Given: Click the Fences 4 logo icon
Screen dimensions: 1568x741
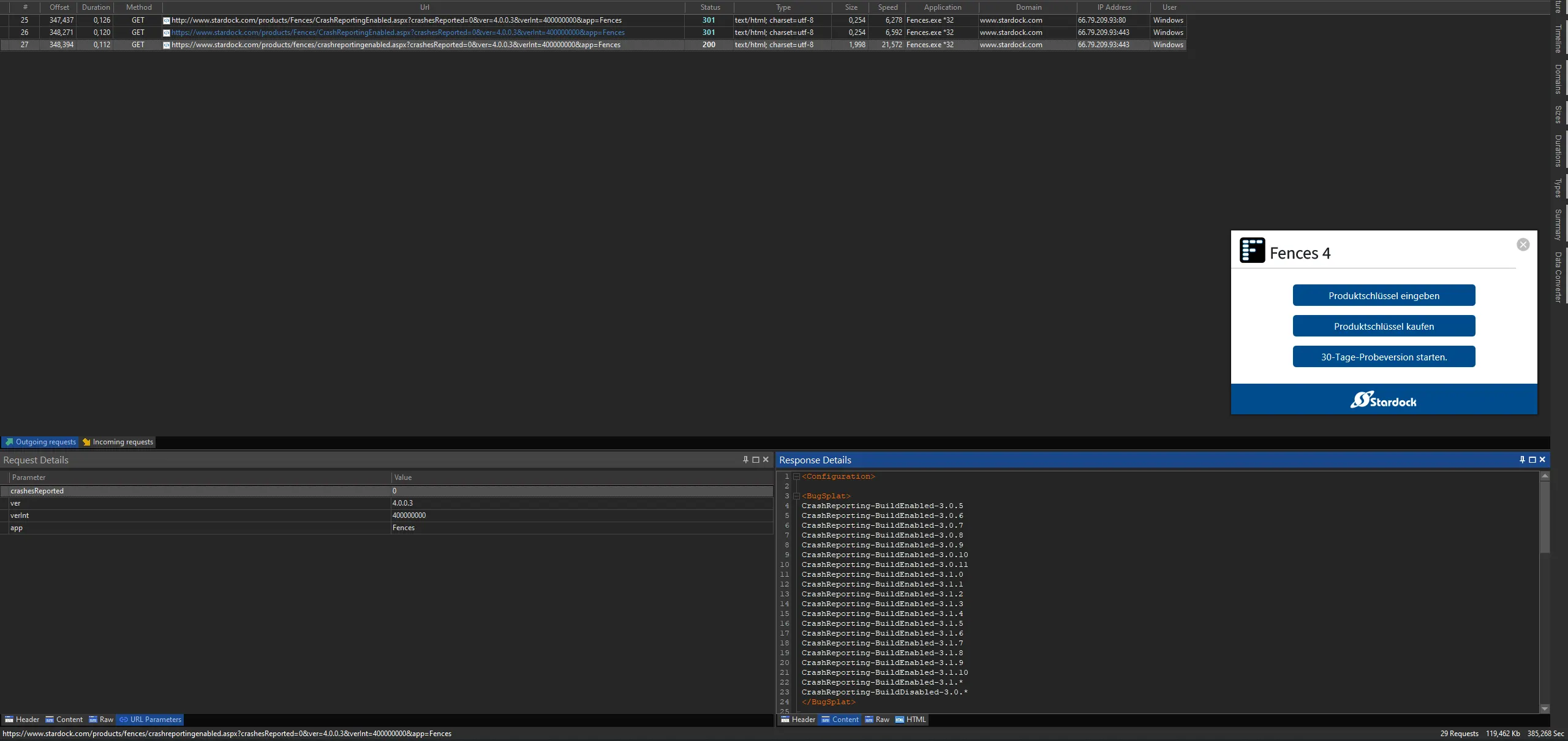Looking at the screenshot, I should [1252, 251].
